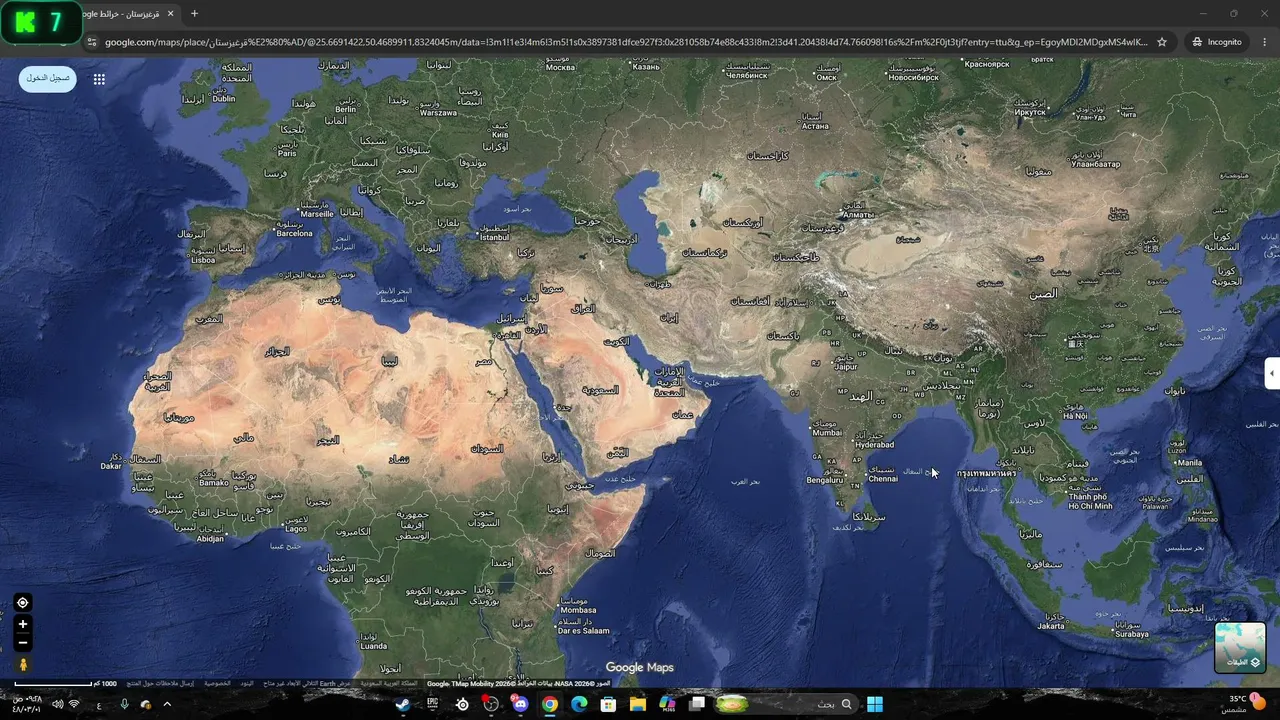The image size is (1280, 720).
Task: Open SteelSeries app from taskbar
Action: click(x=462, y=704)
